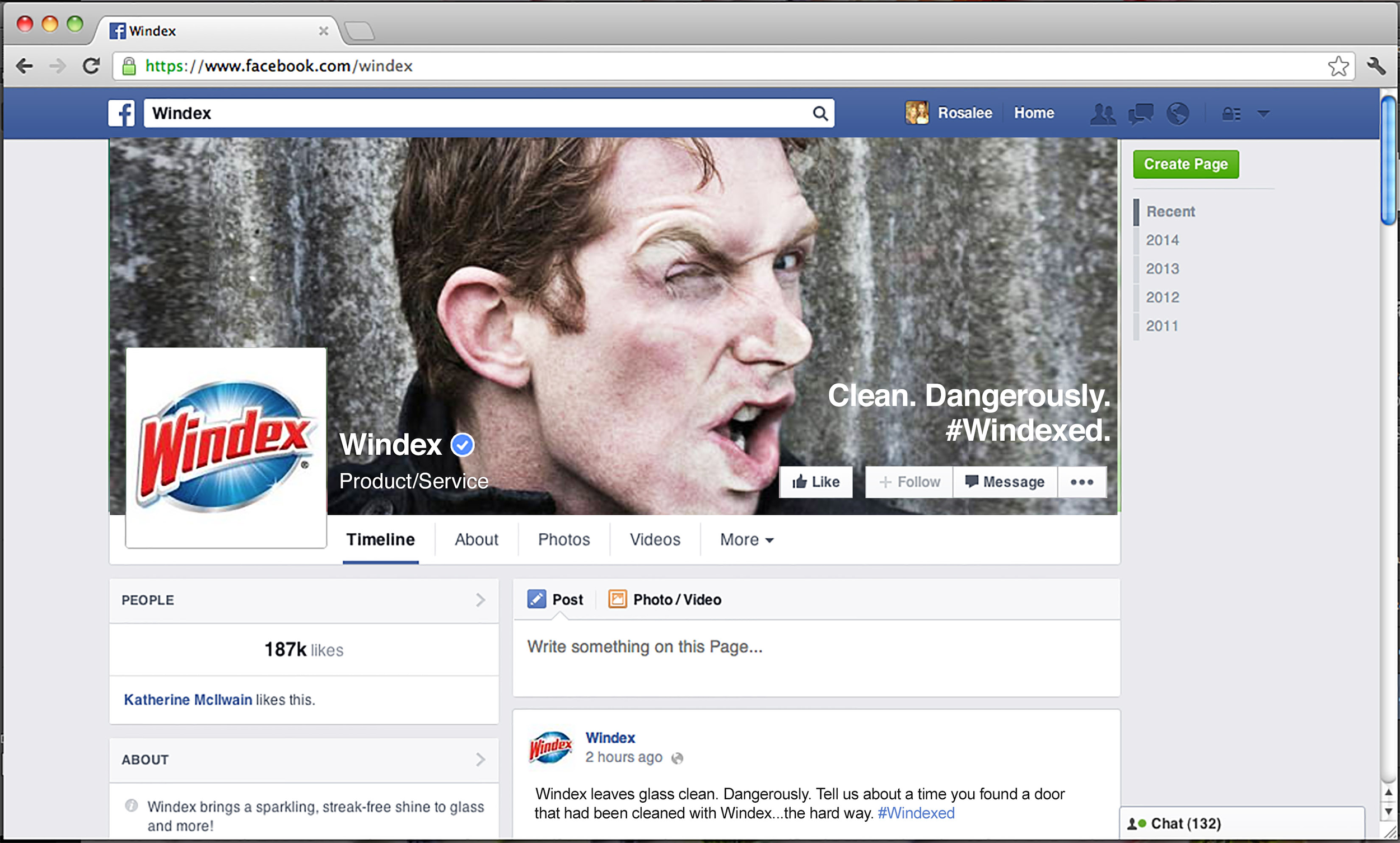The height and width of the screenshot is (843, 1400).
Task: Click the Windex logo profile picture
Action: pyautogui.click(x=226, y=448)
